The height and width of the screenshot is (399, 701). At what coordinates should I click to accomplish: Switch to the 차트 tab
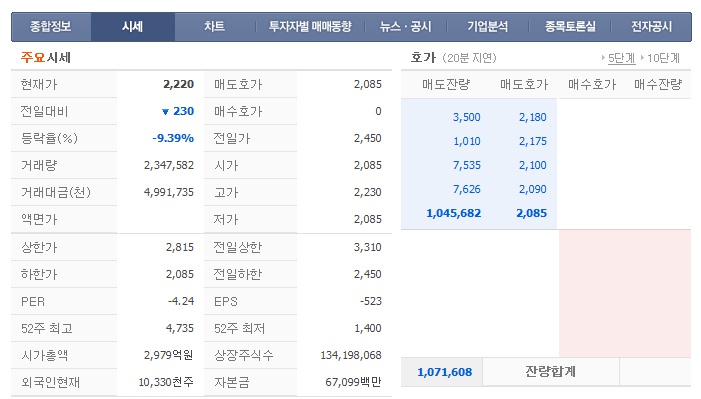tap(215, 27)
